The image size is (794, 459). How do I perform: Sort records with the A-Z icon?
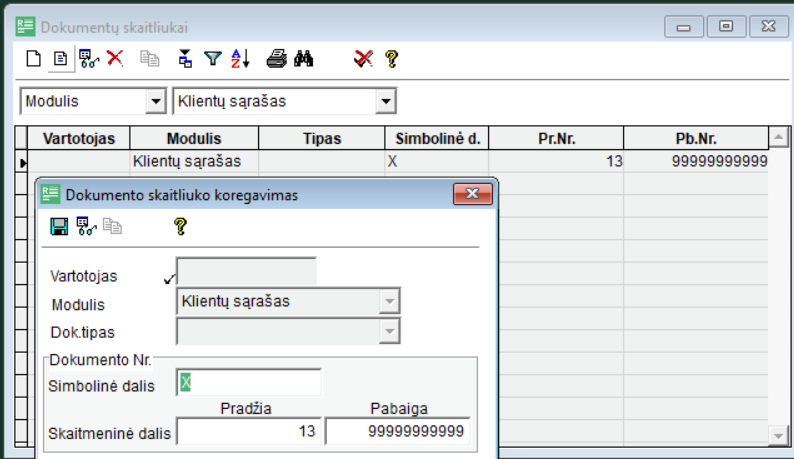coord(240,59)
